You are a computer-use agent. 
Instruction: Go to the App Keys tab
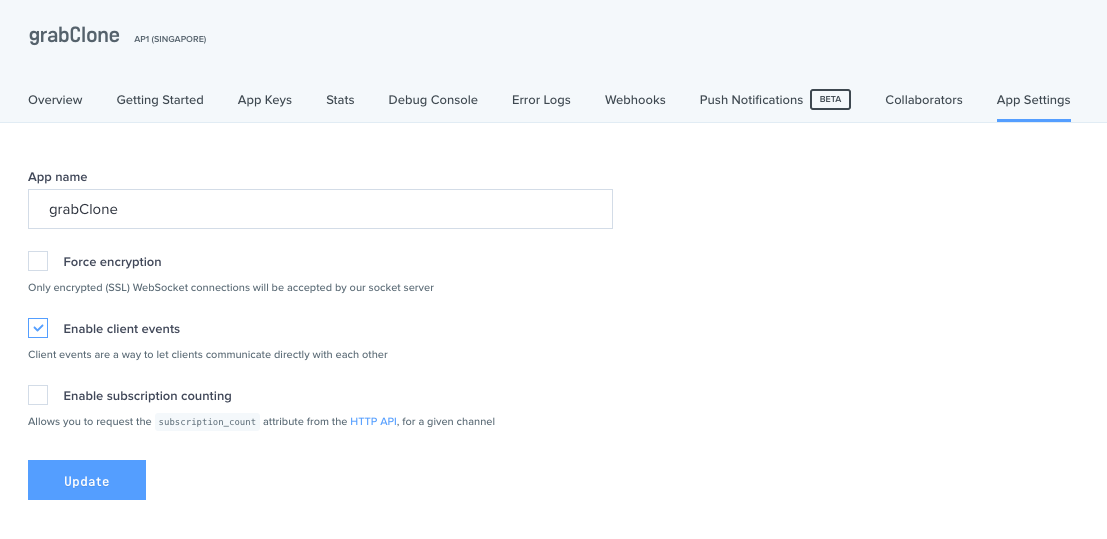click(265, 100)
